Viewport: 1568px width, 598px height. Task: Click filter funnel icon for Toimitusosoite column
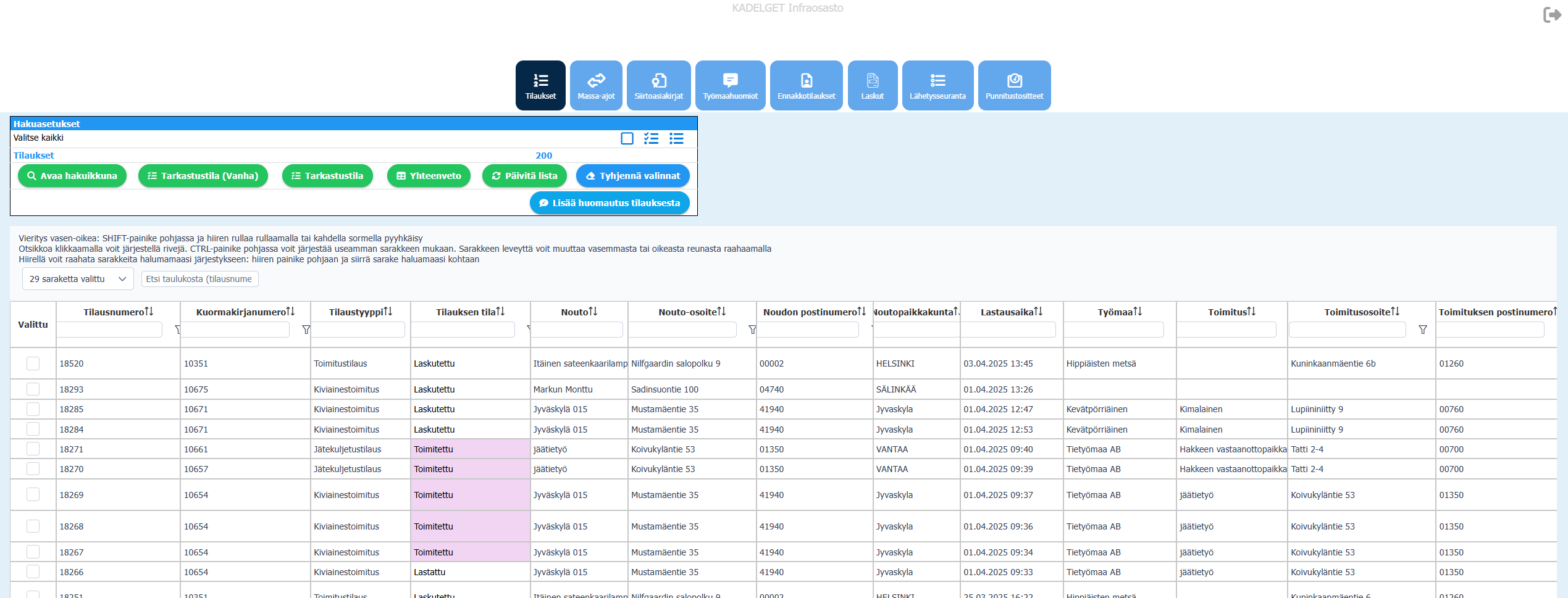[x=1422, y=330]
